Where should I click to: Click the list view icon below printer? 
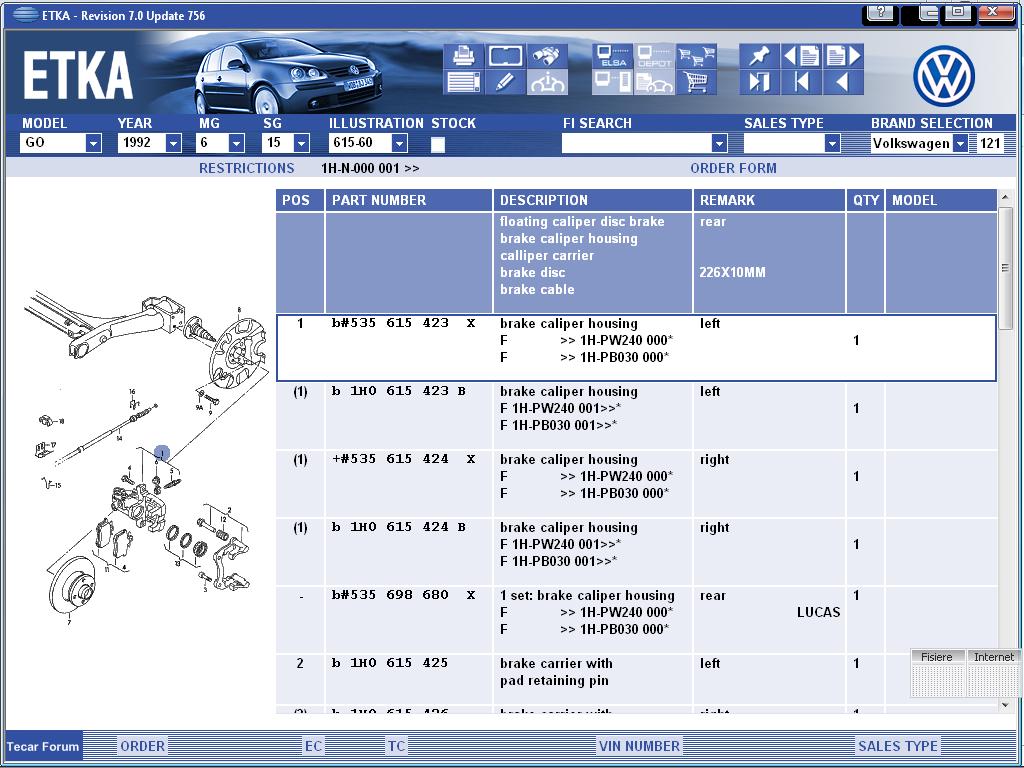[x=464, y=82]
